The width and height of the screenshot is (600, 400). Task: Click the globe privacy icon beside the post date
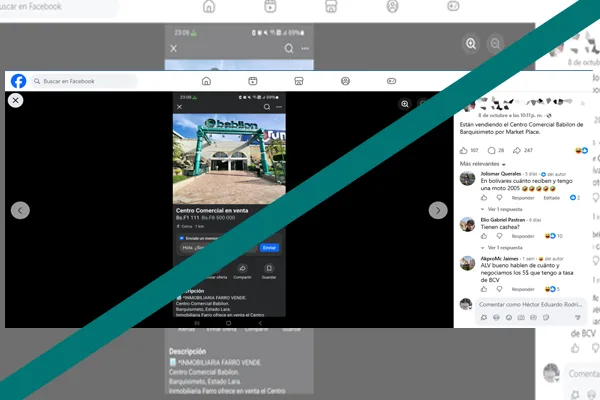point(549,115)
